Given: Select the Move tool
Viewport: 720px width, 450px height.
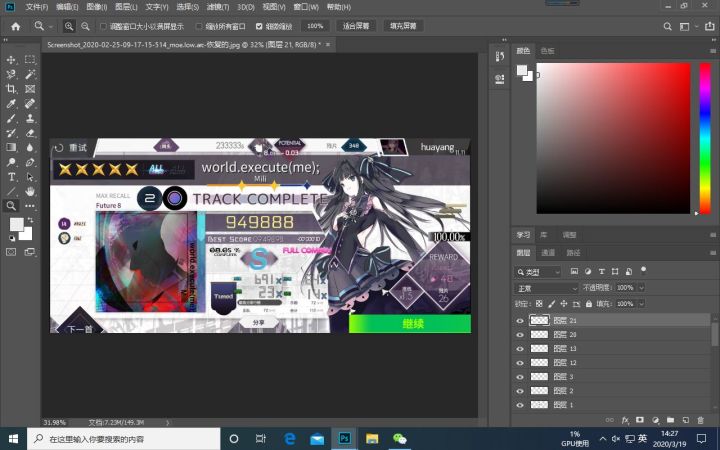Looking at the screenshot, I should tap(11, 60).
